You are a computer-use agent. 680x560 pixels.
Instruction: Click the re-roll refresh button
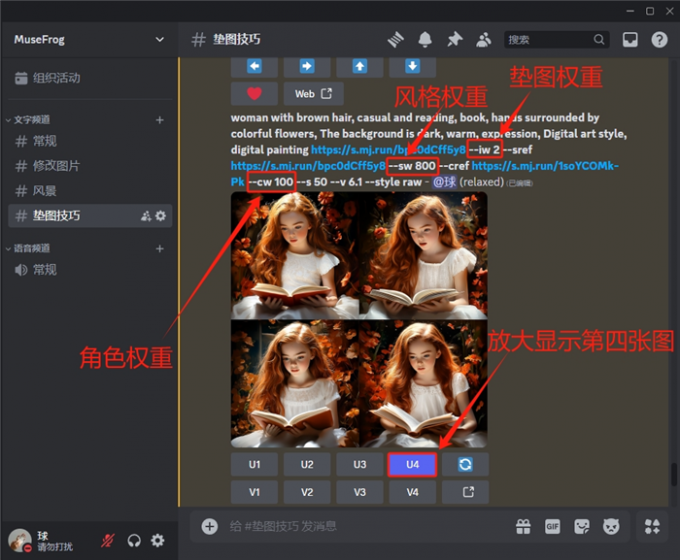click(x=465, y=465)
